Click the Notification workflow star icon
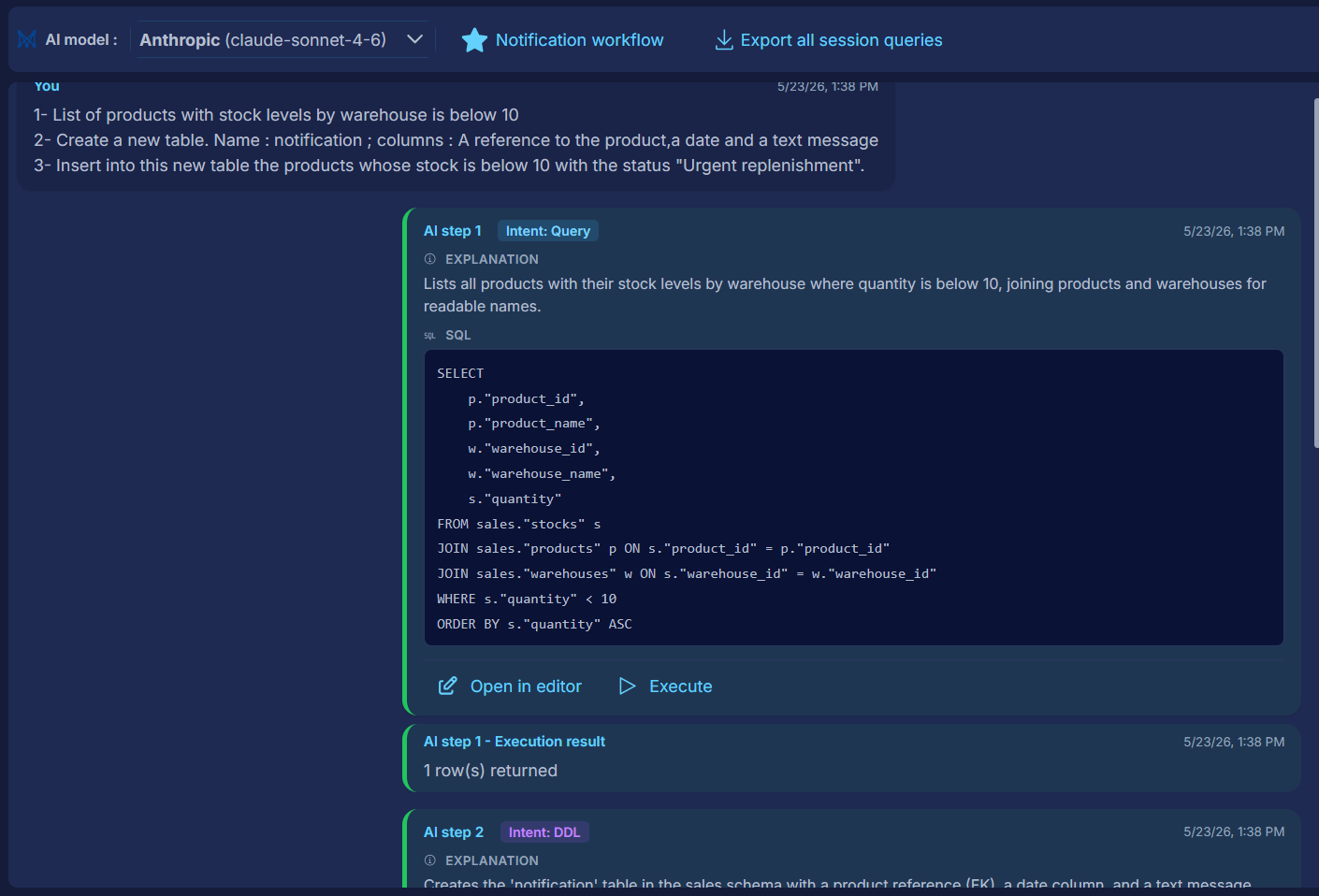This screenshot has width=1319, height=896. coord(474,40)
